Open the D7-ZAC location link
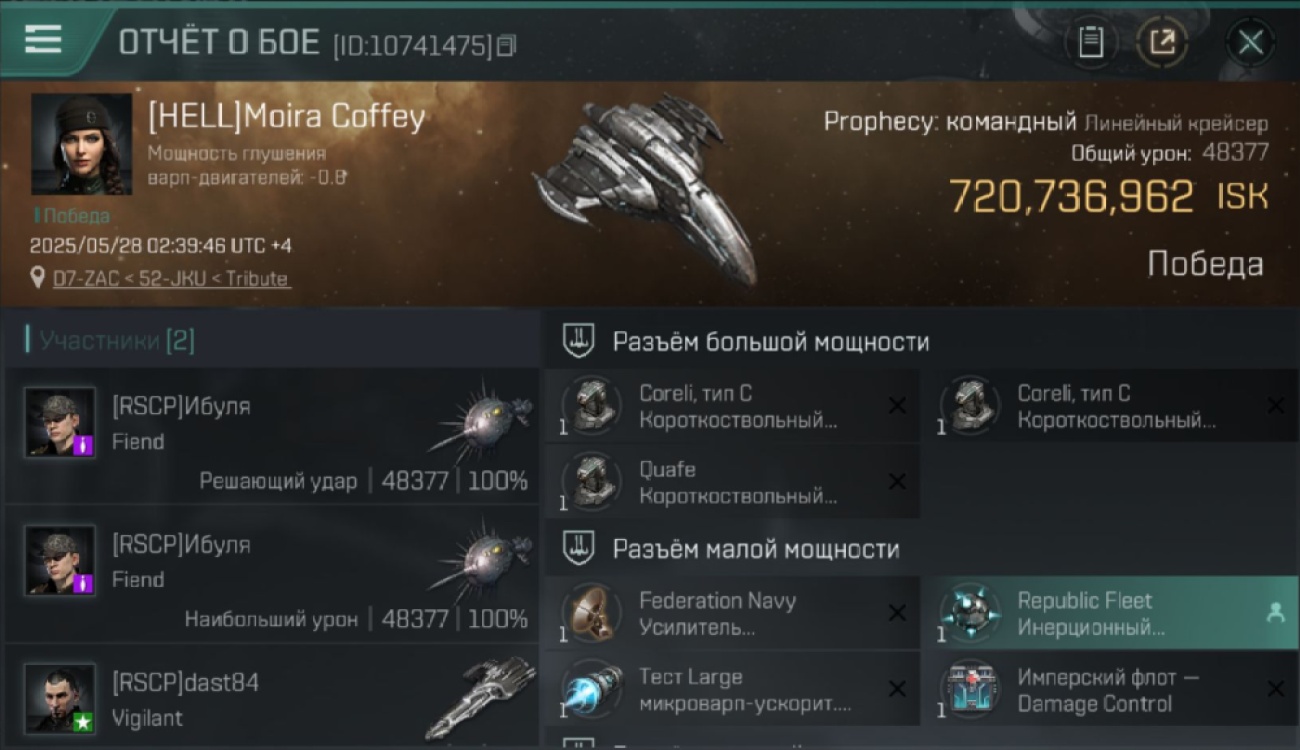 coord(171,279)
